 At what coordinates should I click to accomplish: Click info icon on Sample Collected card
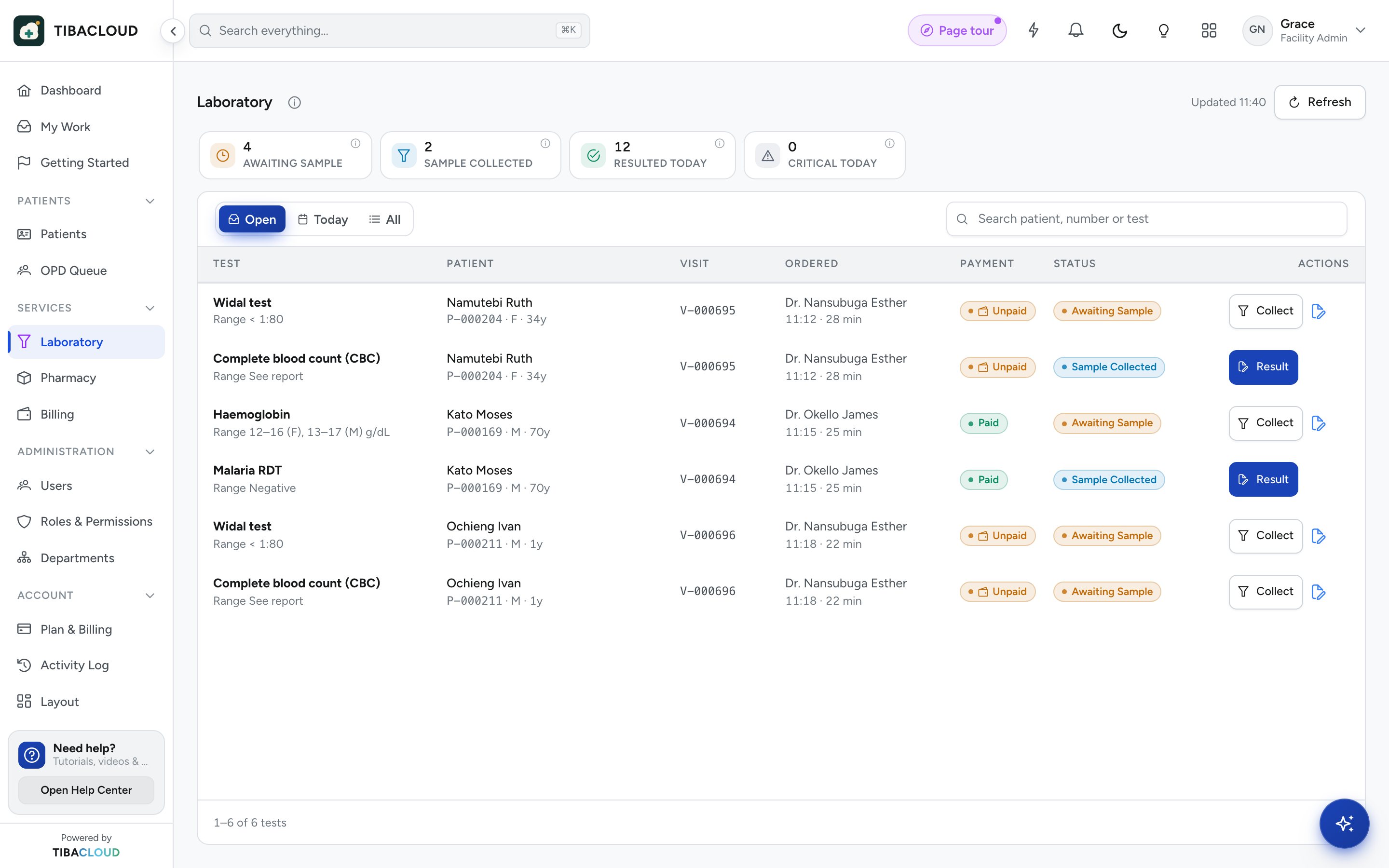545,144
